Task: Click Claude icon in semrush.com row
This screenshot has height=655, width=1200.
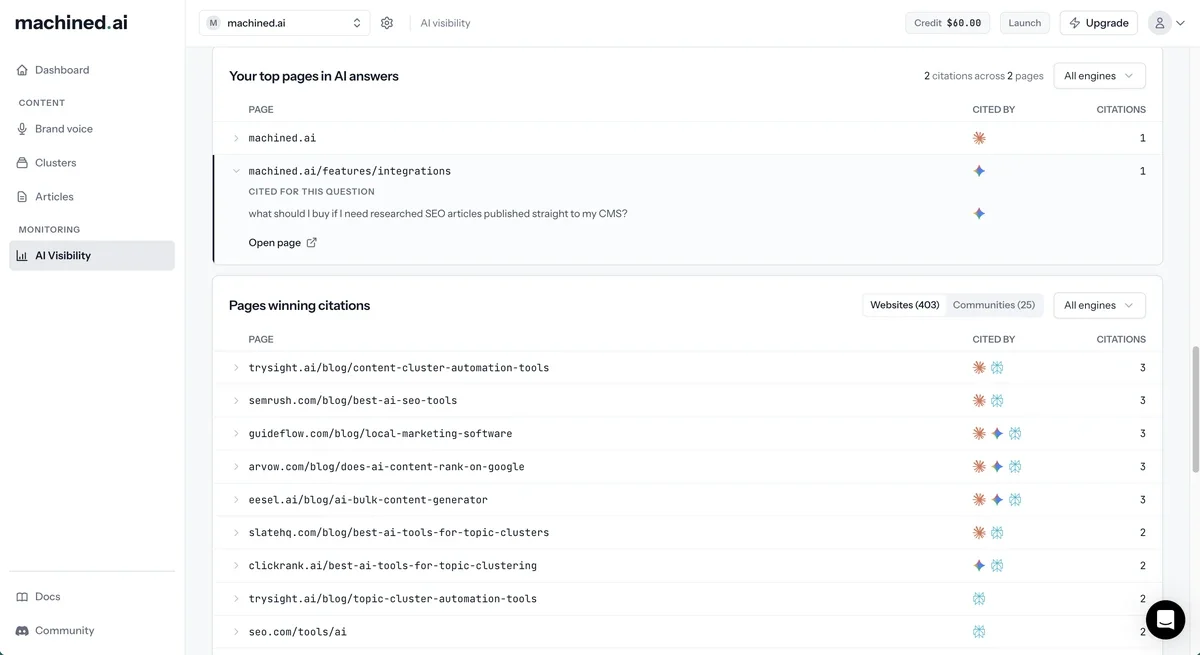Action: click(x=979, y=400)
